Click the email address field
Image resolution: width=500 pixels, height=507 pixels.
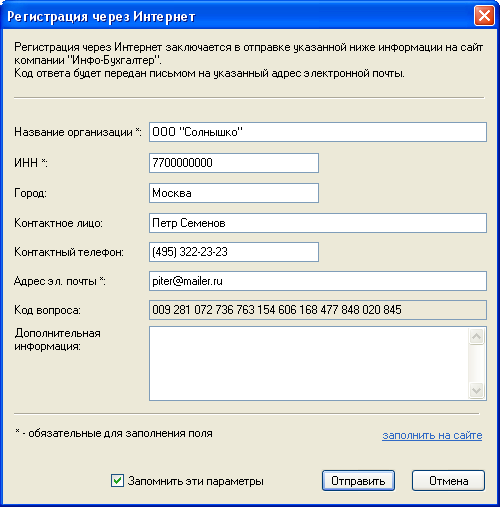click(318, 281)
